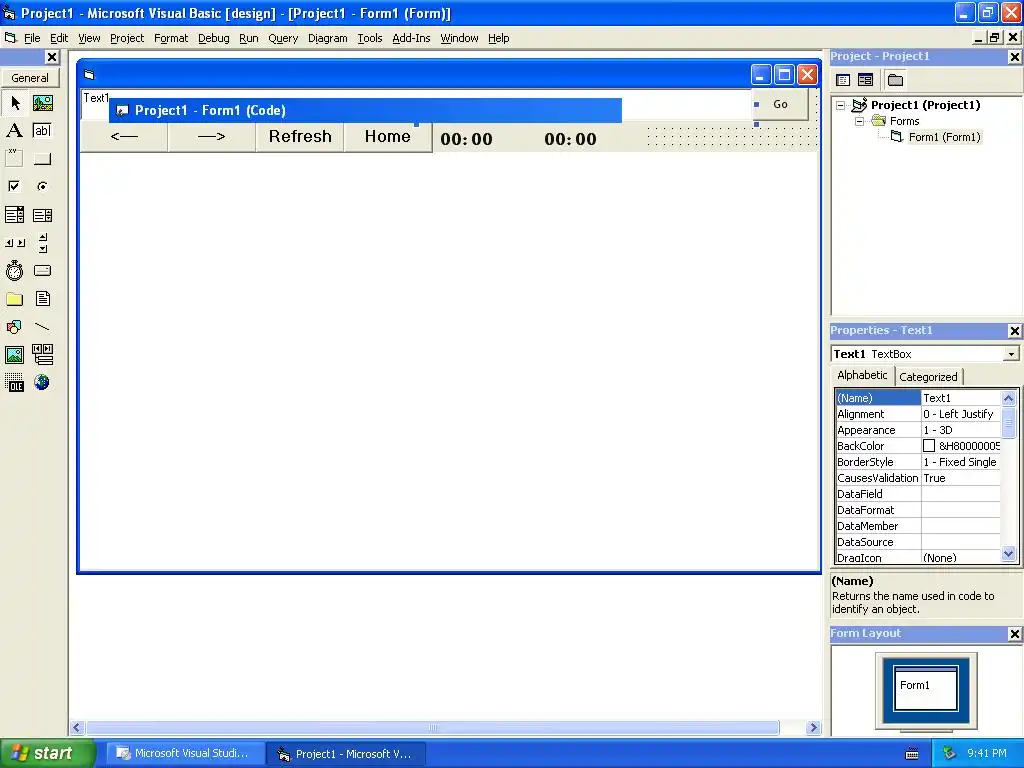
Task: Click the Refresh button on form
Action: point(300,136)
